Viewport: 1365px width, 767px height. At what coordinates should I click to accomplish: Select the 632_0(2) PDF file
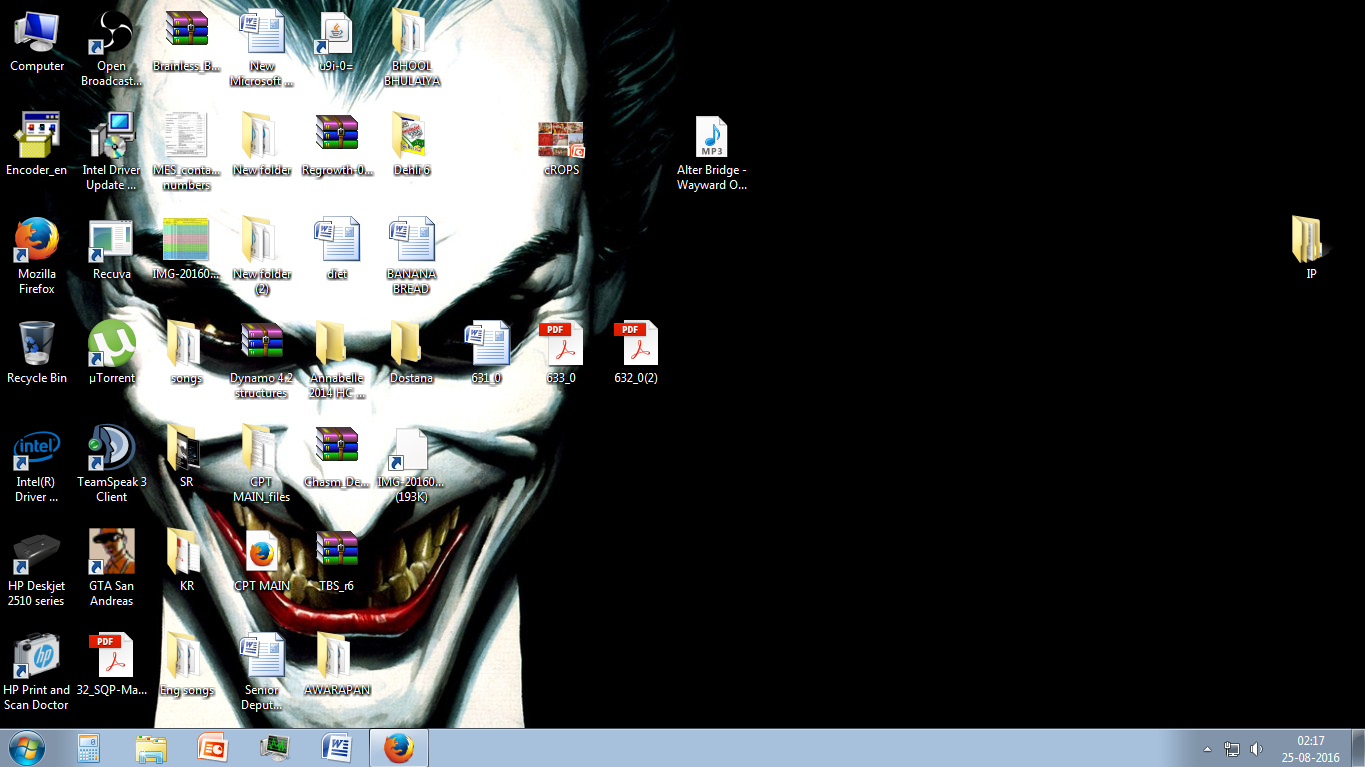(x=636, y=353)
